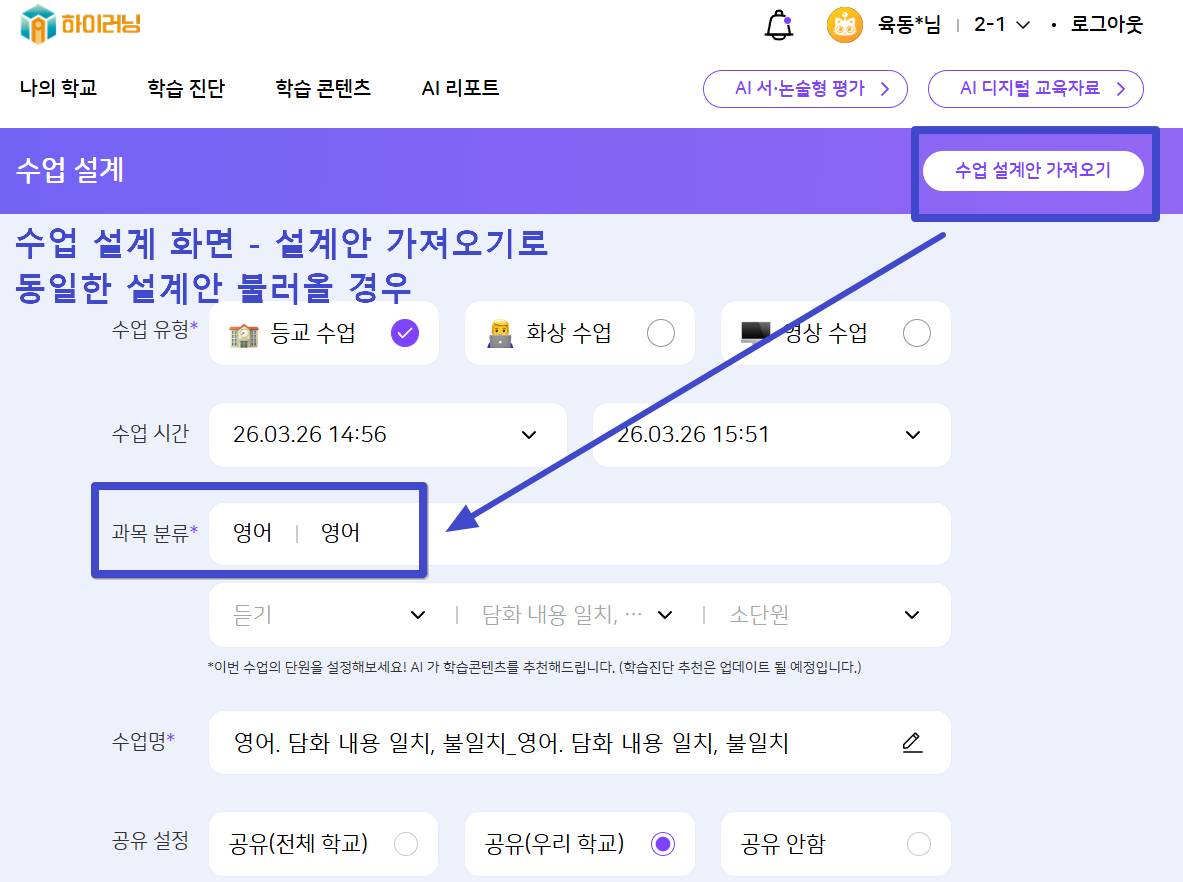Go to the AI 리포트 menu

pos(460,88)
